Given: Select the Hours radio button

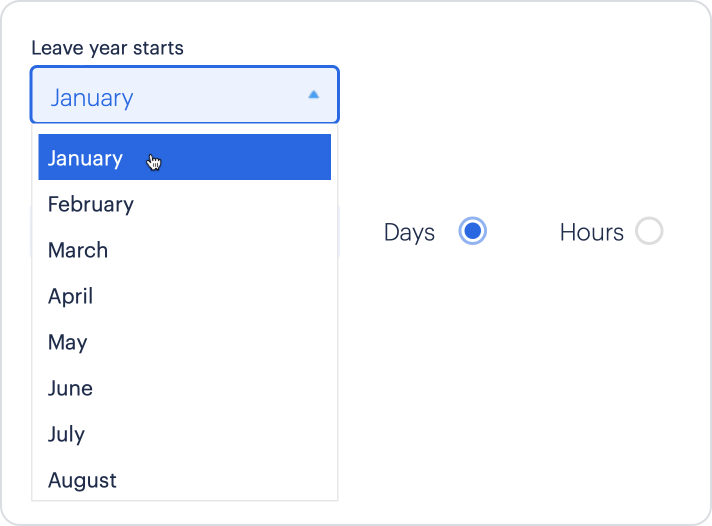Looking at the screenshot, I should [649, 231].
